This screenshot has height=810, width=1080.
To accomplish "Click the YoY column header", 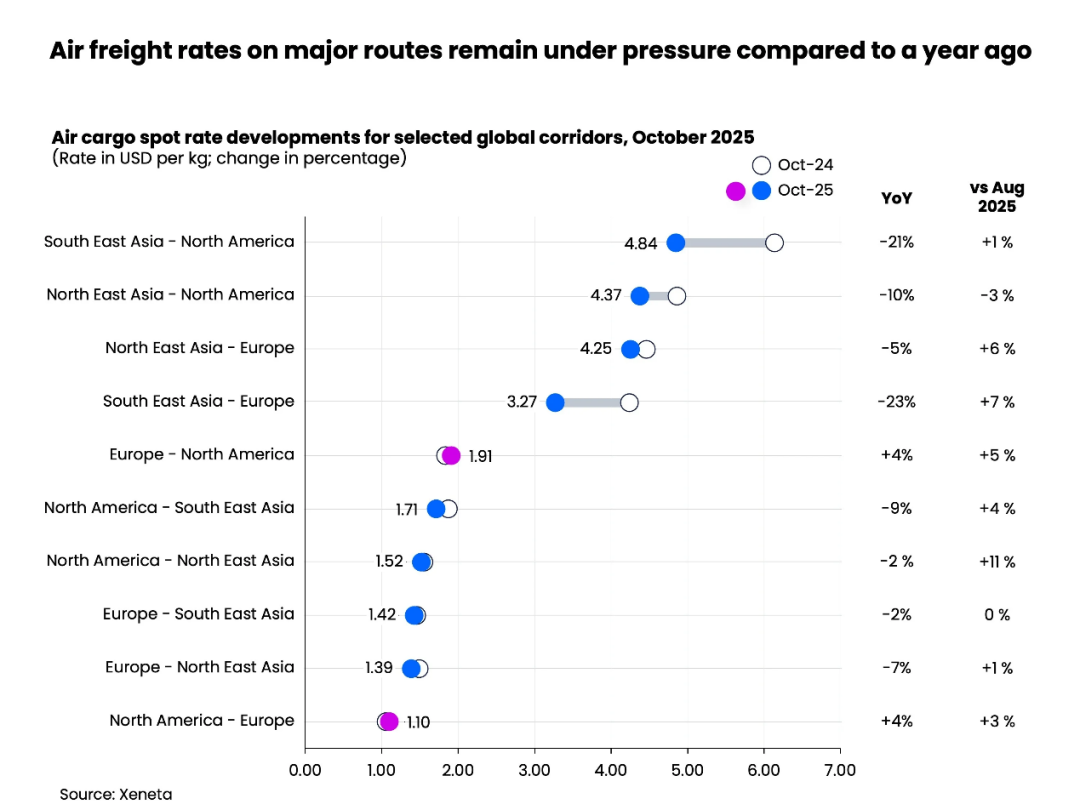I will point(896,198).
